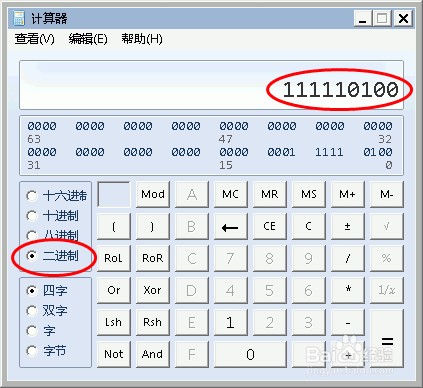Click the equals (=) button
The image size is (423, 388).
pos(387,338)
